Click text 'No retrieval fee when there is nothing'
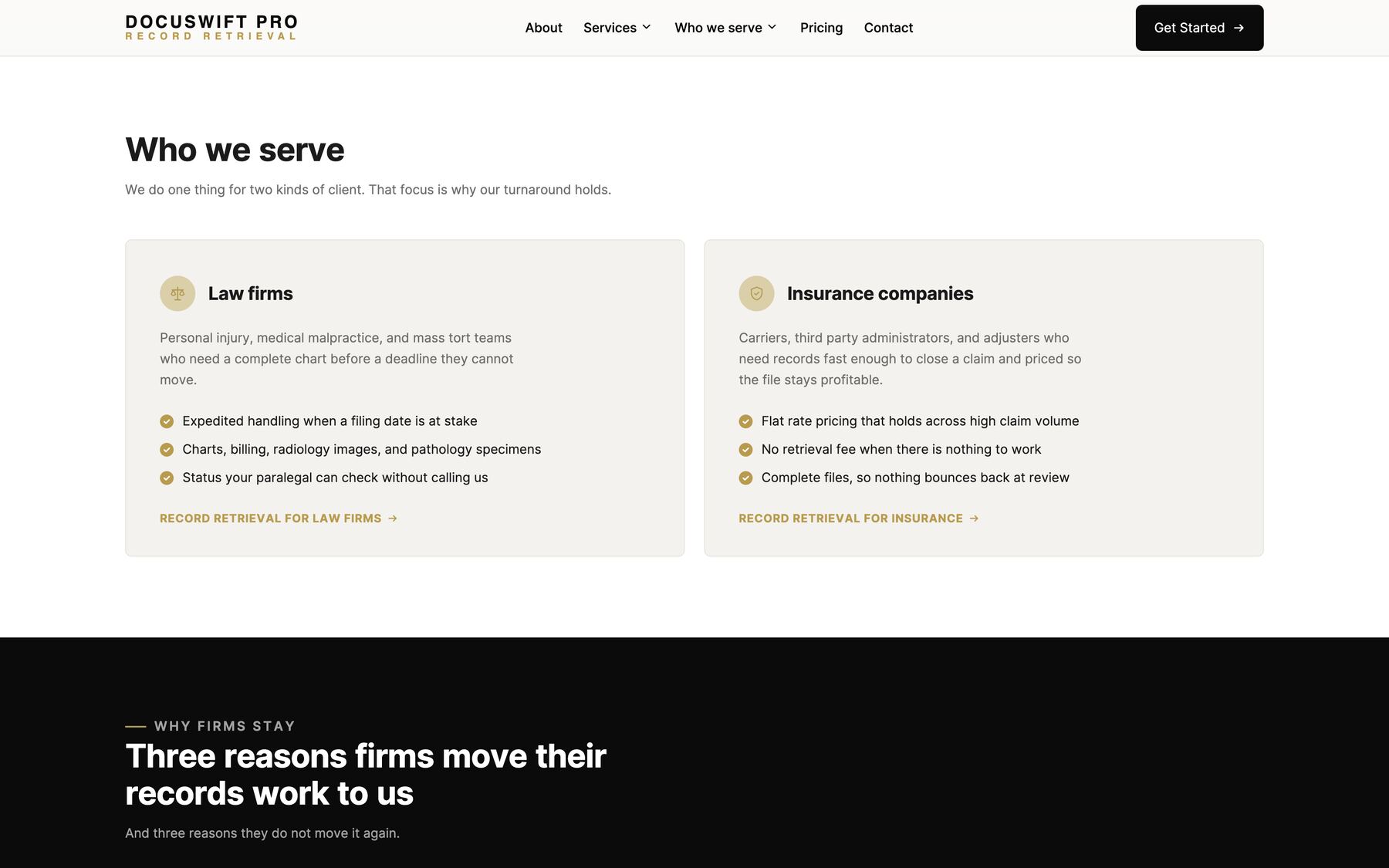Viewport: 1389px width, 868px height. click(901, 450)
